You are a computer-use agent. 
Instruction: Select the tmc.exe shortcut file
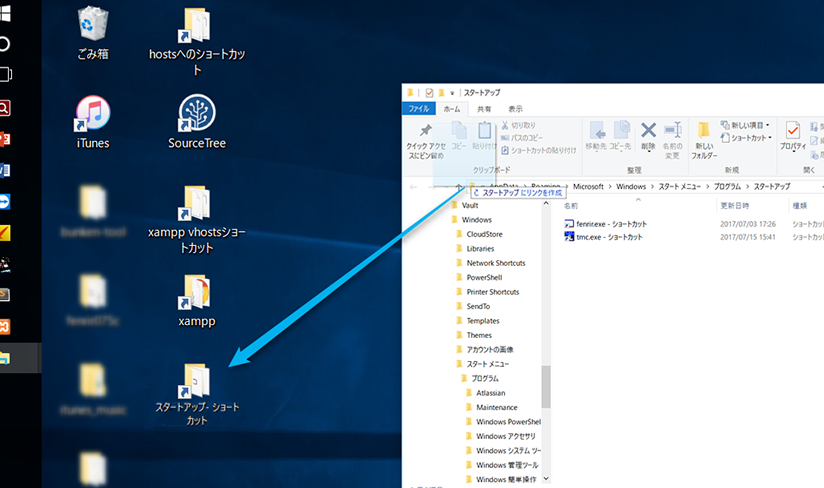603,237
